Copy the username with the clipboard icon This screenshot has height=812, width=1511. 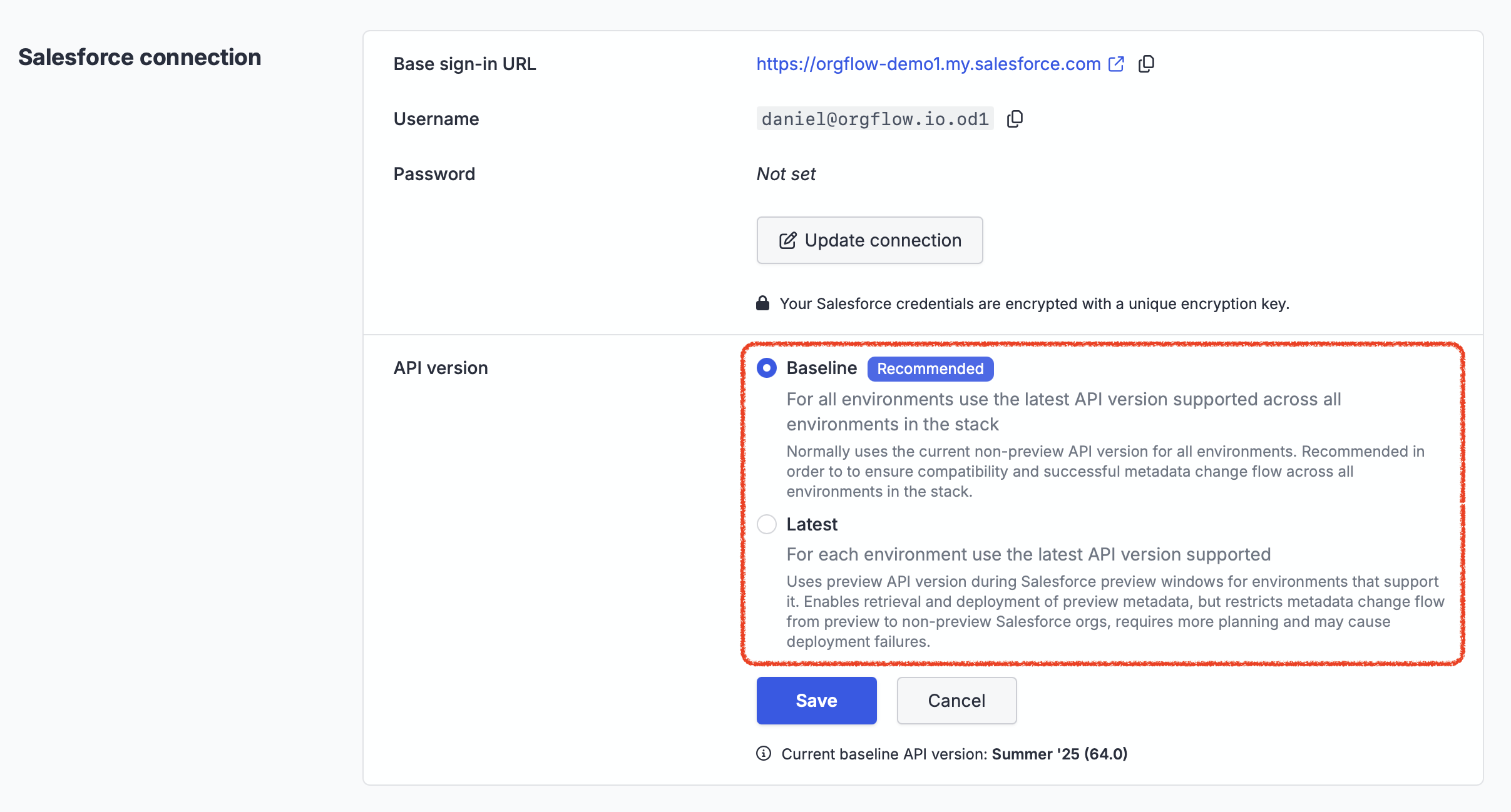tap(1015, 119)
